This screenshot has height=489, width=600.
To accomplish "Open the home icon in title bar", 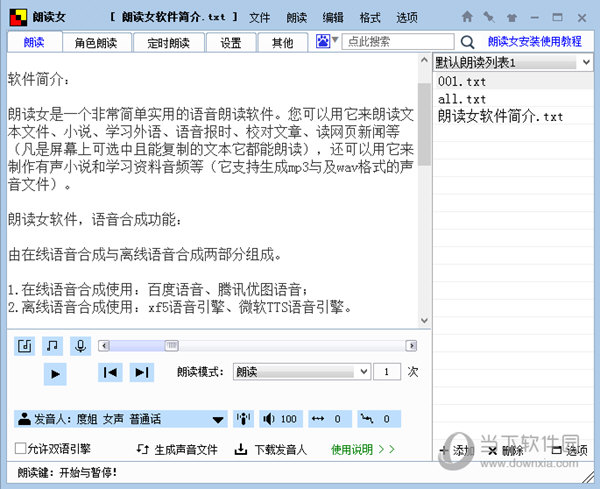I will point(468,18).
